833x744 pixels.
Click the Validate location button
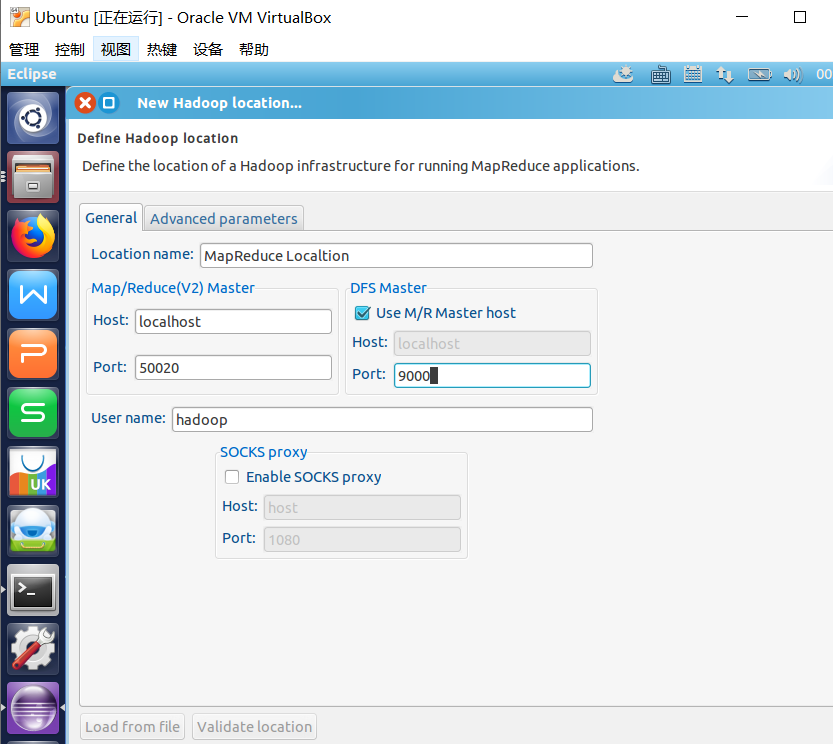[x=254, y=726]
